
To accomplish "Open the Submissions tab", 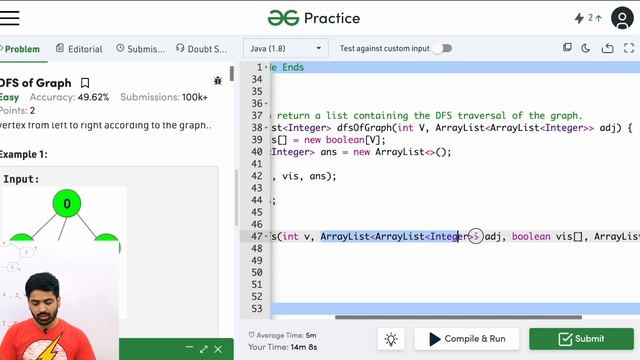I will point(141,49).
